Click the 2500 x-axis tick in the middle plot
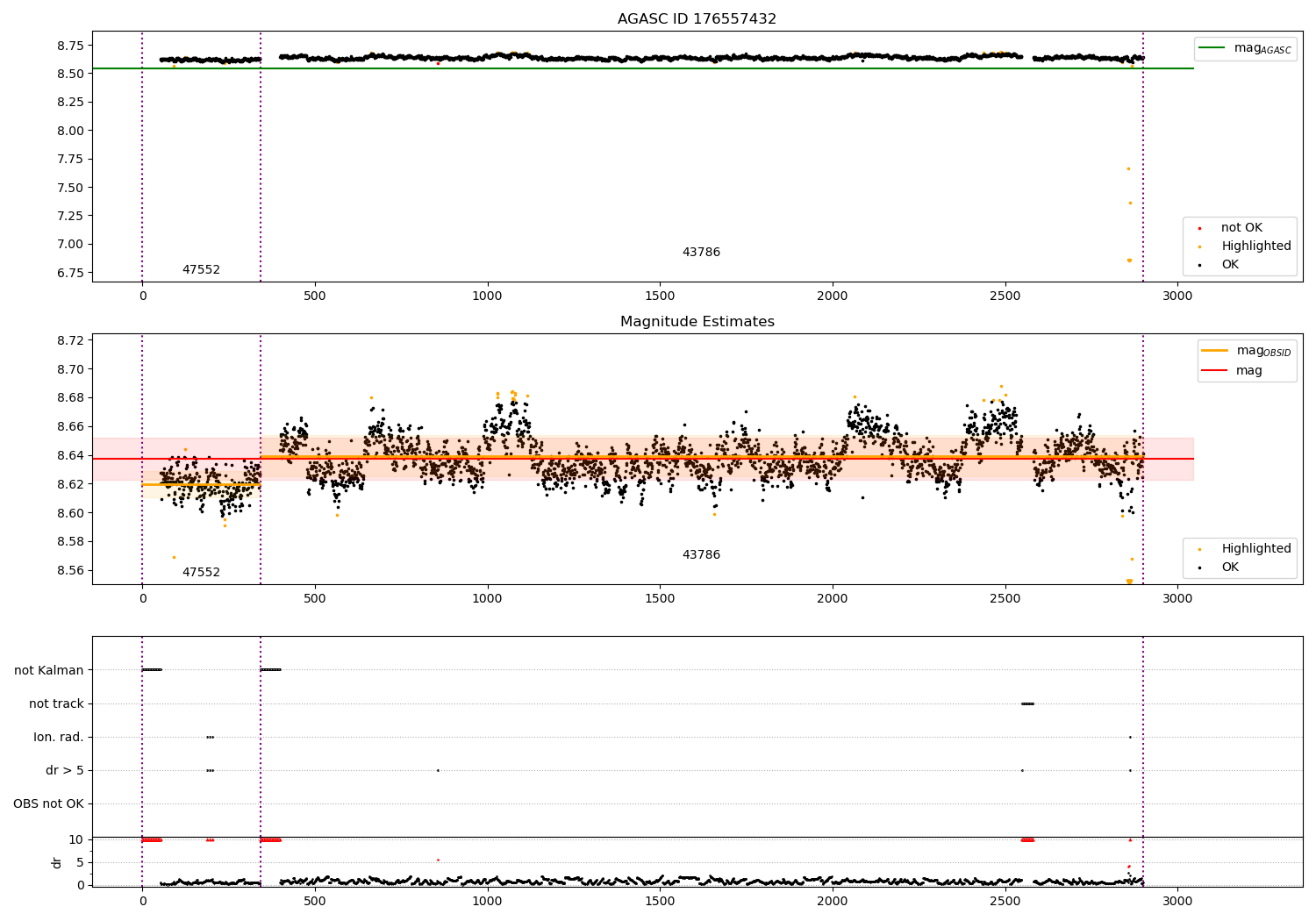The width and height of the screenshot is (1316, 921). (x=1005, y=598)
